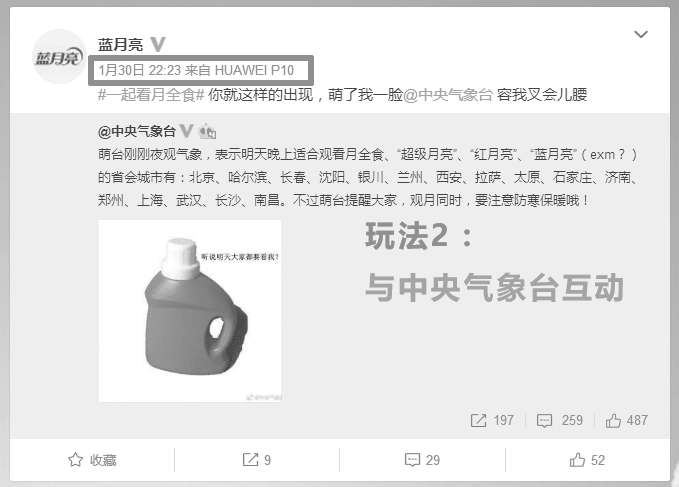Click the verified V badge beside 蓝月亮
The height and width of the screenshot is (487, 679).
[158, 44]
